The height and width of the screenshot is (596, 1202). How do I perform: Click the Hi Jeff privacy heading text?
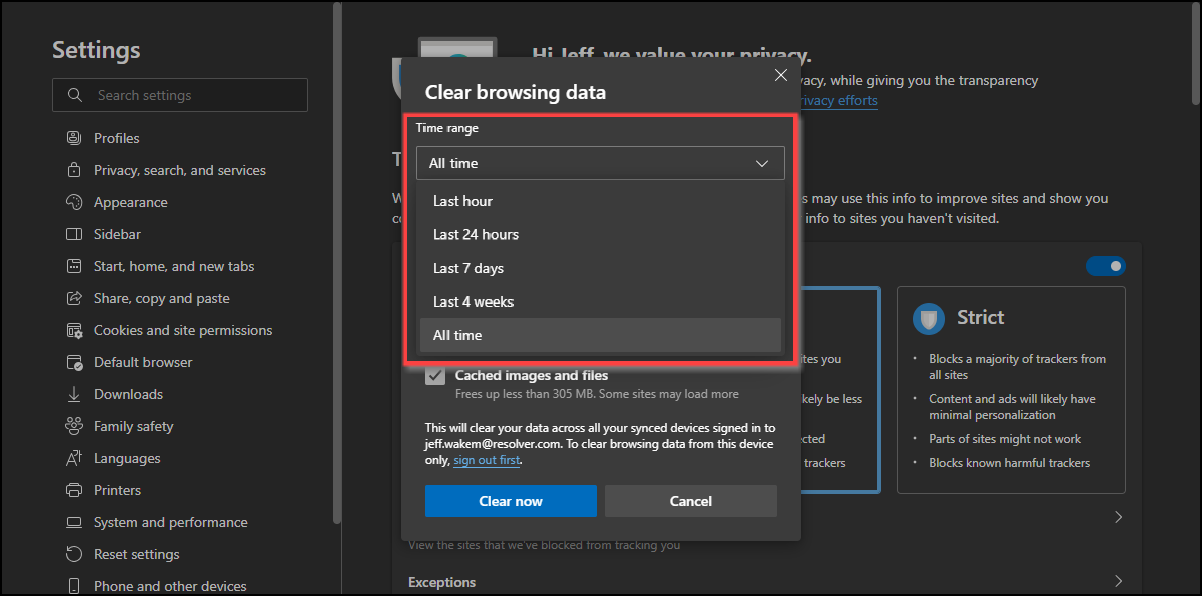click(671, 55)
